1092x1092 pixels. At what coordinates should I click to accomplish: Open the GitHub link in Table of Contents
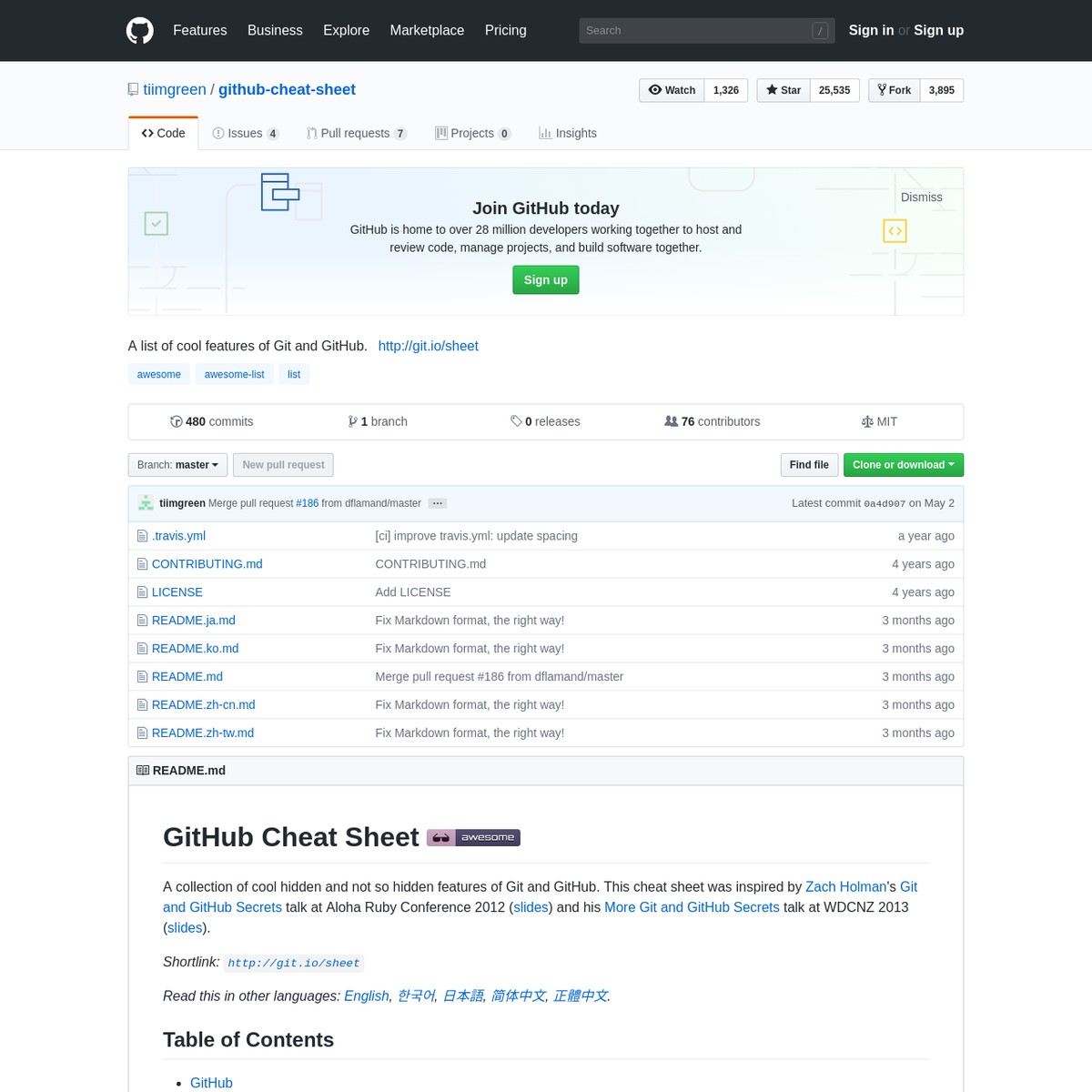tap(211, 1083)
